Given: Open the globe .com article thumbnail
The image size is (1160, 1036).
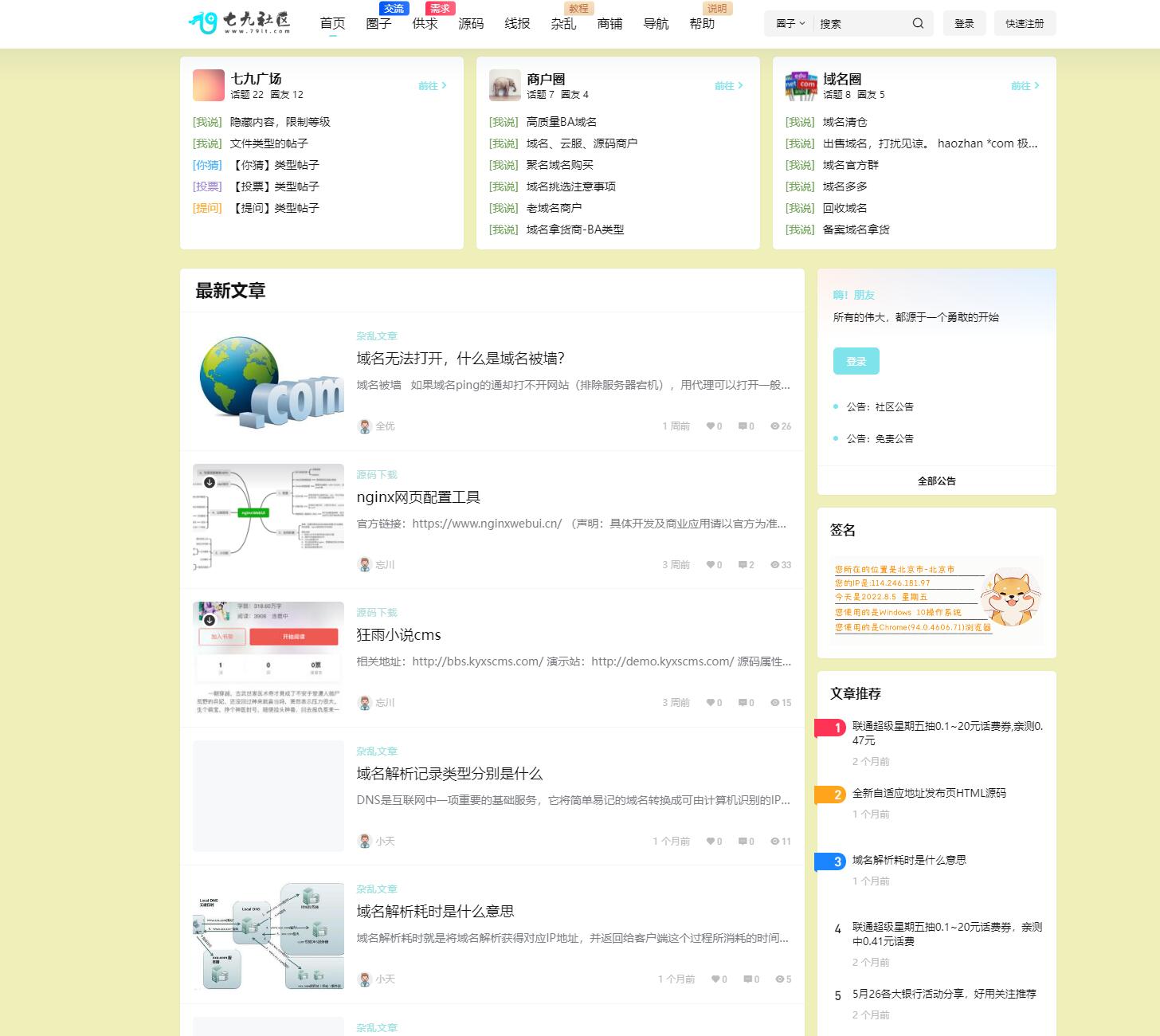Looking at the screenshot, I should (x=268, y=382).
